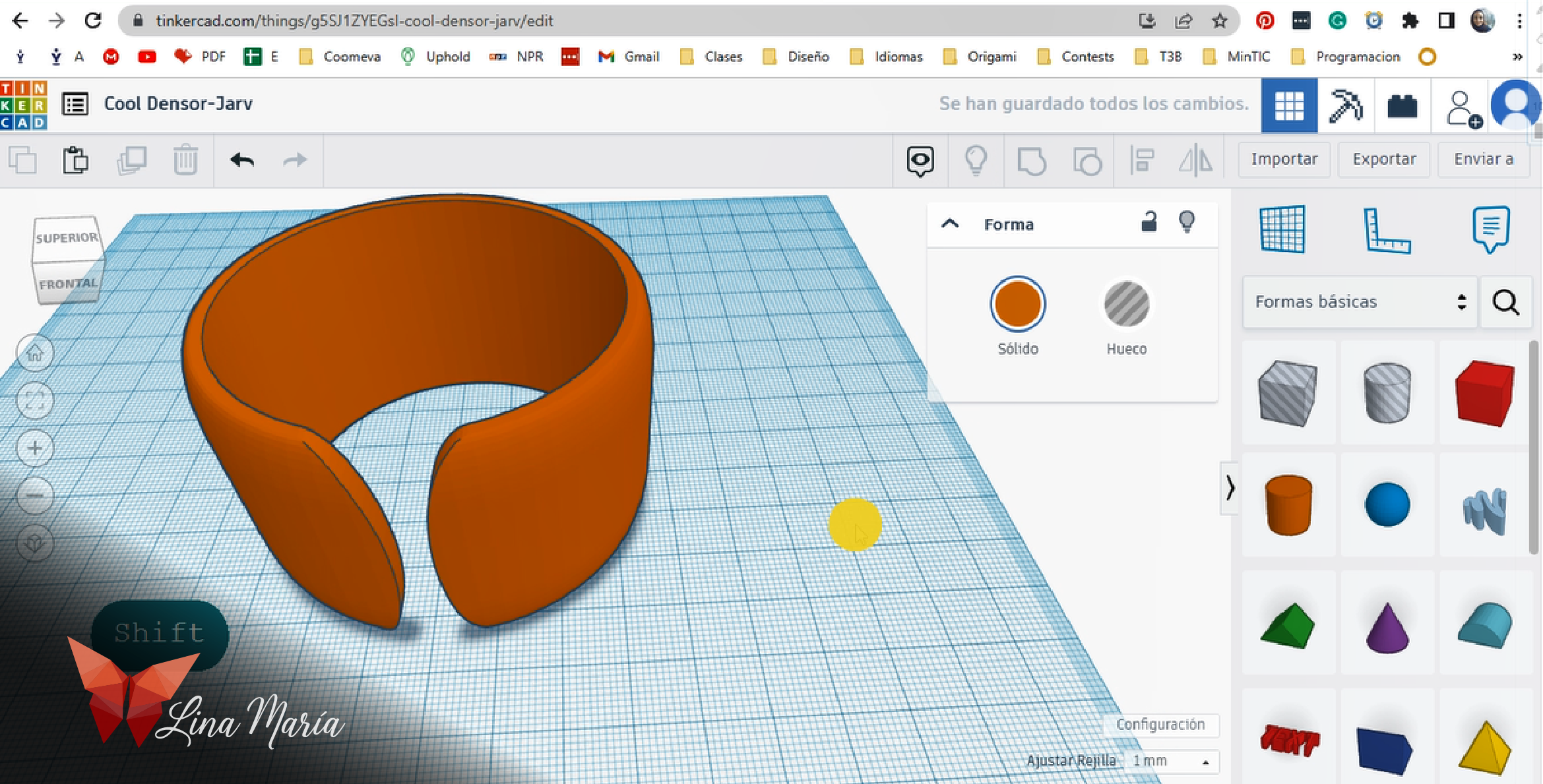Click the align objects icon
Screen dimensions: 1543x784
(x=1142, y=160)
